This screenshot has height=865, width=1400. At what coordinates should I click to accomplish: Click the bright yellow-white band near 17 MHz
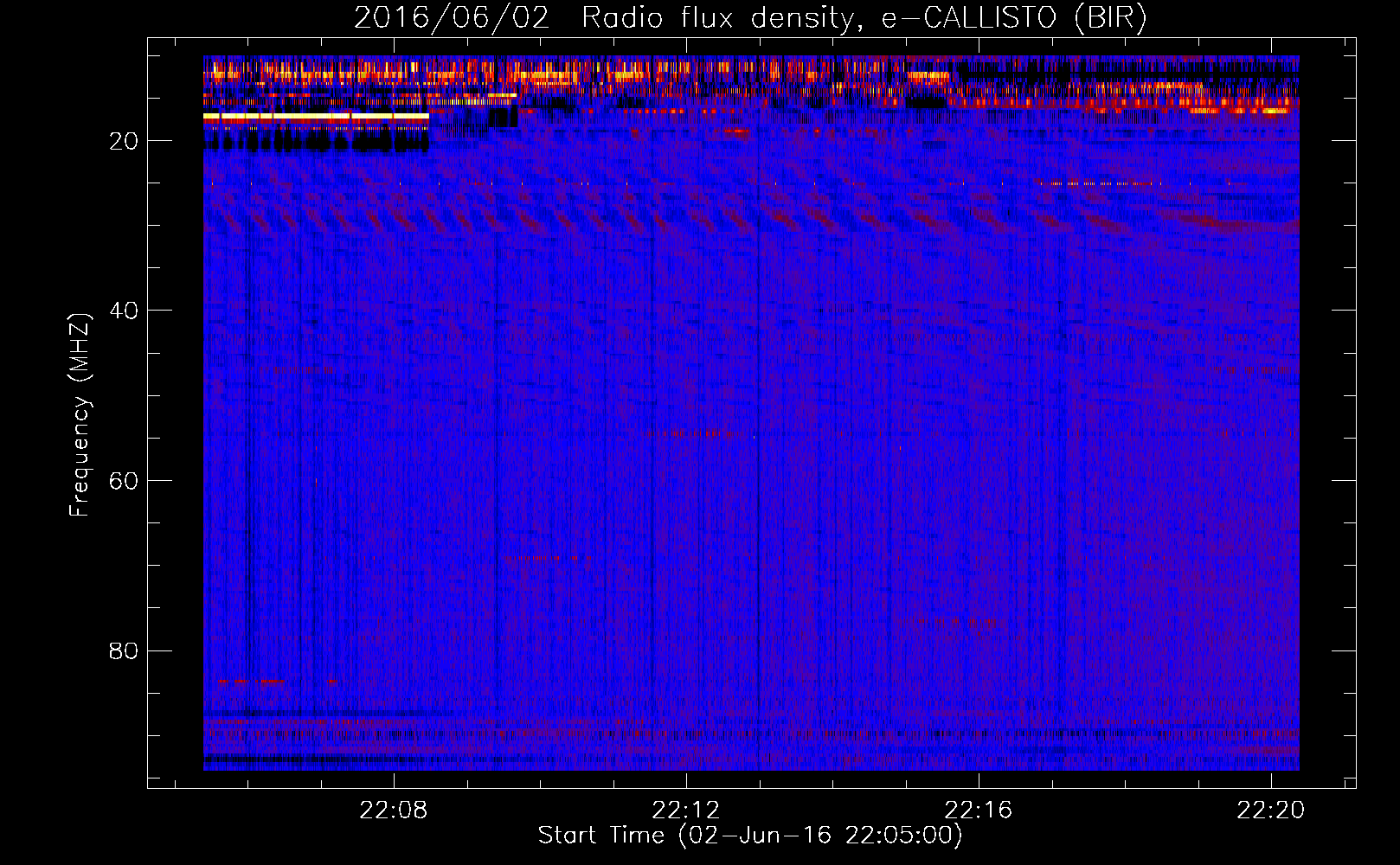[316, 116]
